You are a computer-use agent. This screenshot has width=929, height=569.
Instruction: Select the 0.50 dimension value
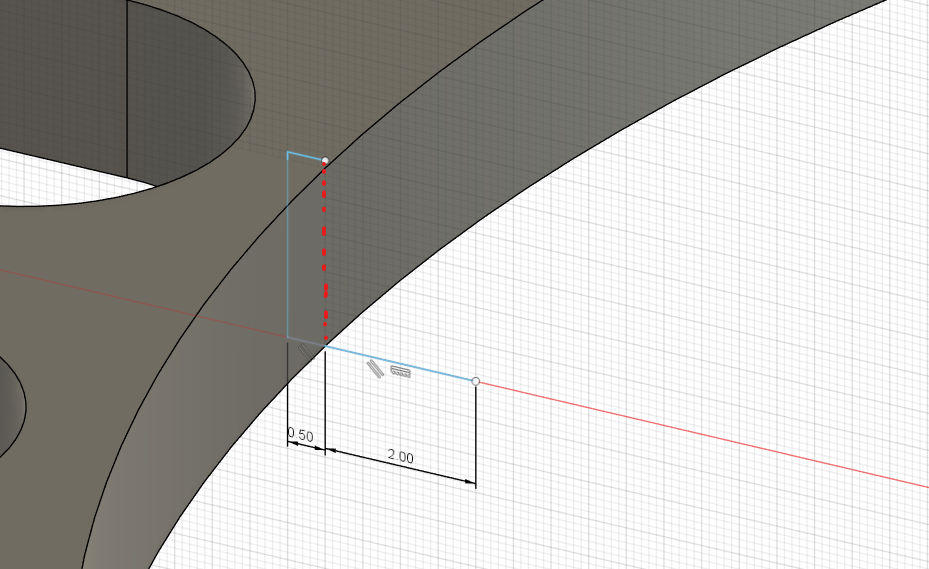coord(300,436)
